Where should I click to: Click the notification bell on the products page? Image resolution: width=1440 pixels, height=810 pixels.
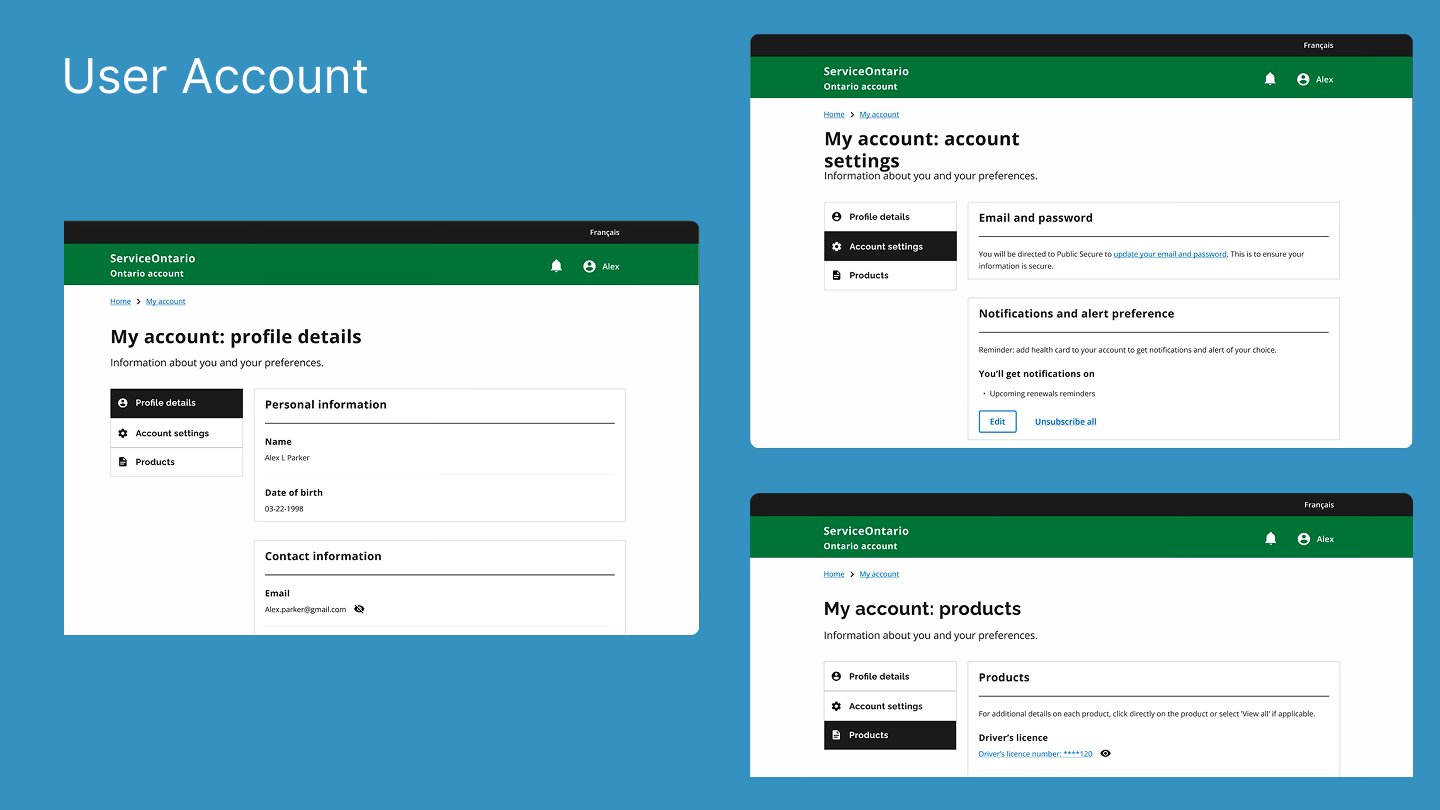pos(1270,539)
